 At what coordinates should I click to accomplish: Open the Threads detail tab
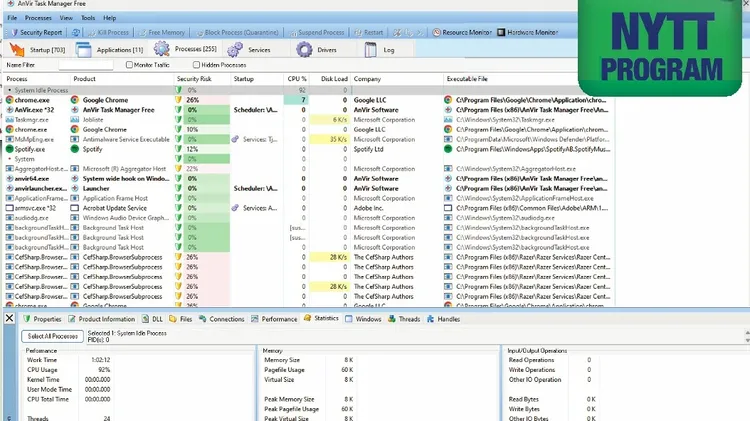404,319
